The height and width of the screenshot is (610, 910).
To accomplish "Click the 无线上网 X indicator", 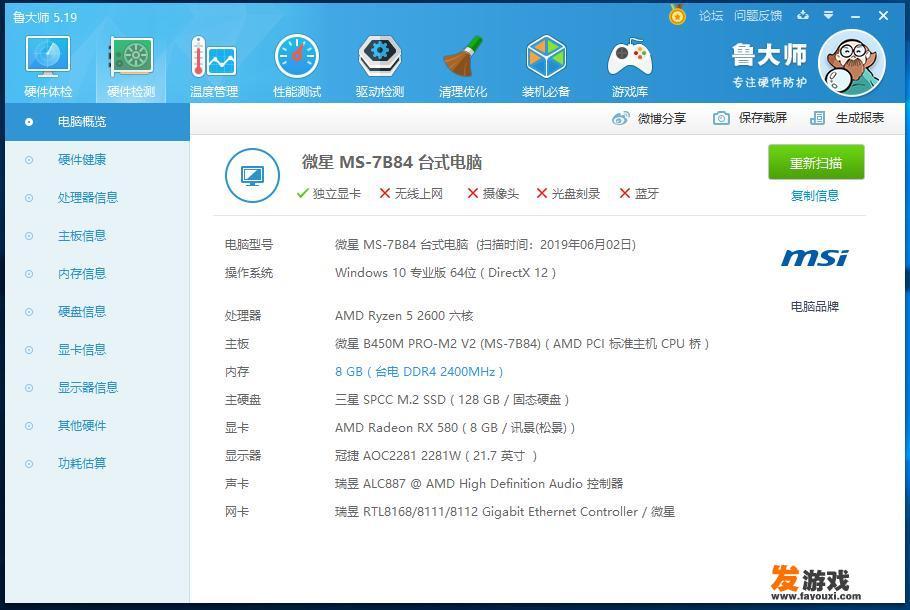I will [411, 194].
